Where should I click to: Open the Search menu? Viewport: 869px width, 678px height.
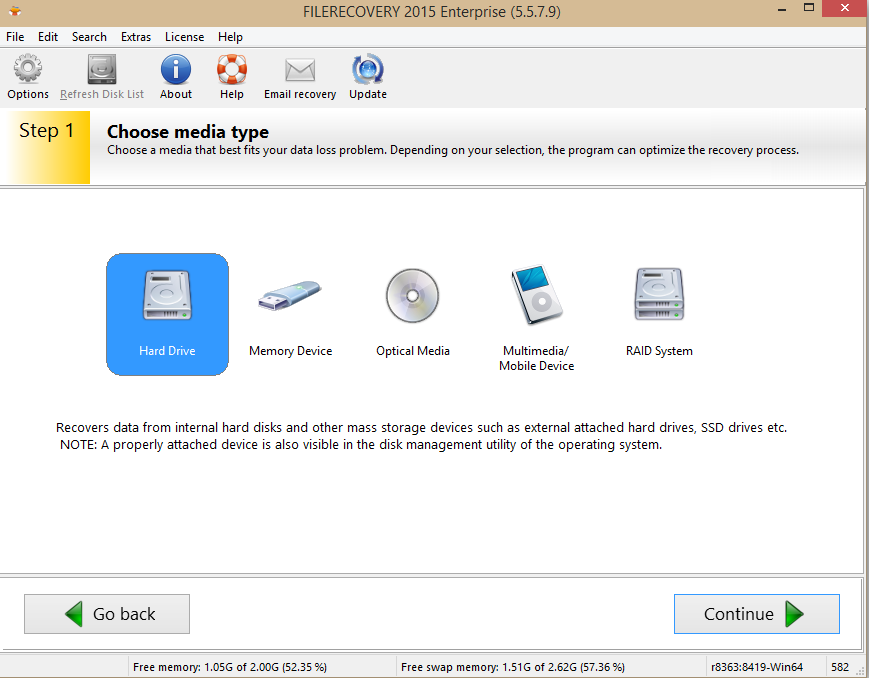coord(89,37)
